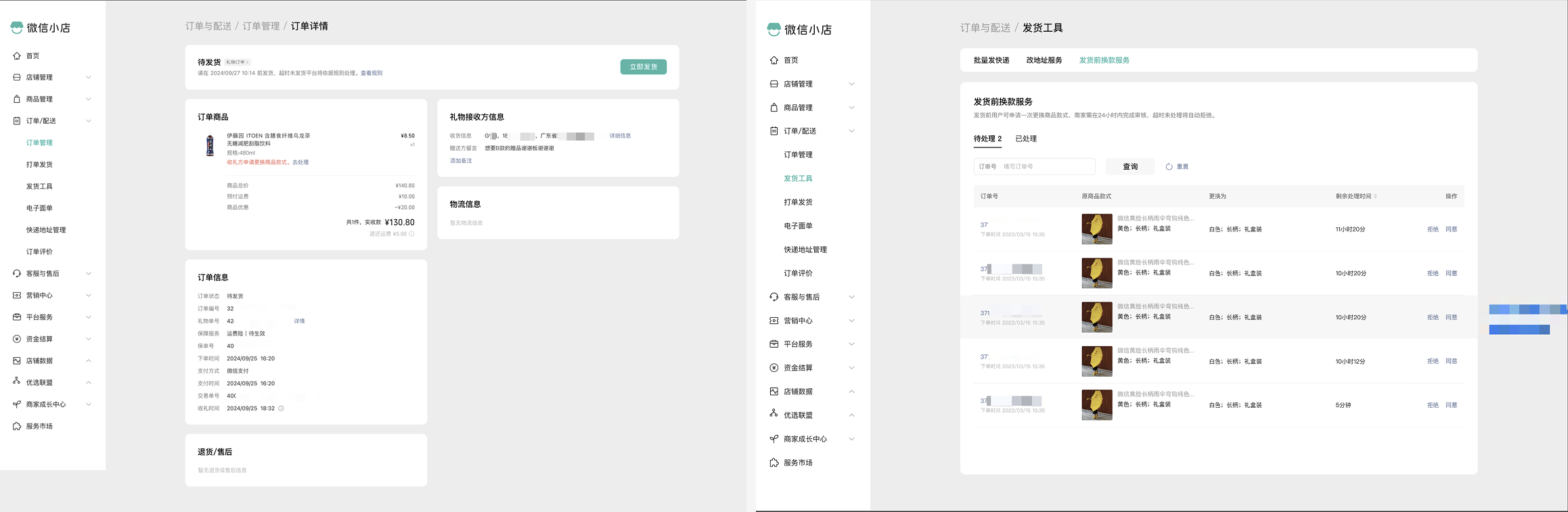
Task: Click 资金结算 icon in 订单详情 sidebar
Action: 17,339
